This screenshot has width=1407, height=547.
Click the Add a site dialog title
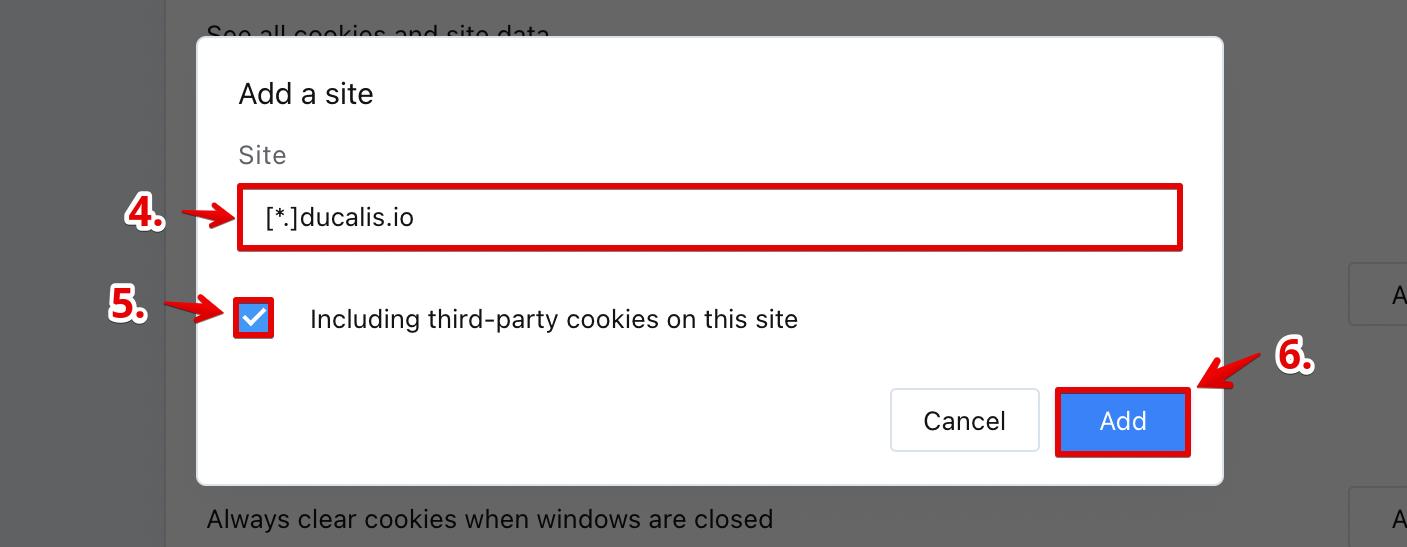pyautogui.click(x=306, y=95)
